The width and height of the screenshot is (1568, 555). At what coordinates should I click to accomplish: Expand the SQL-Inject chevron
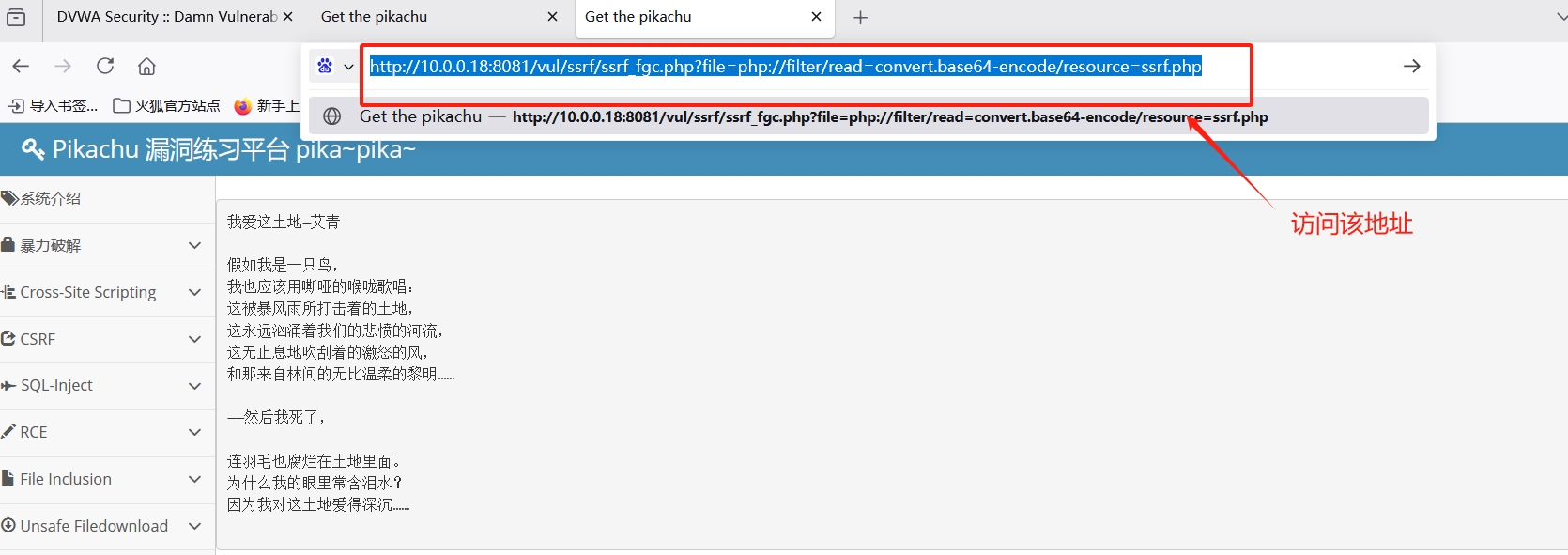194,386
